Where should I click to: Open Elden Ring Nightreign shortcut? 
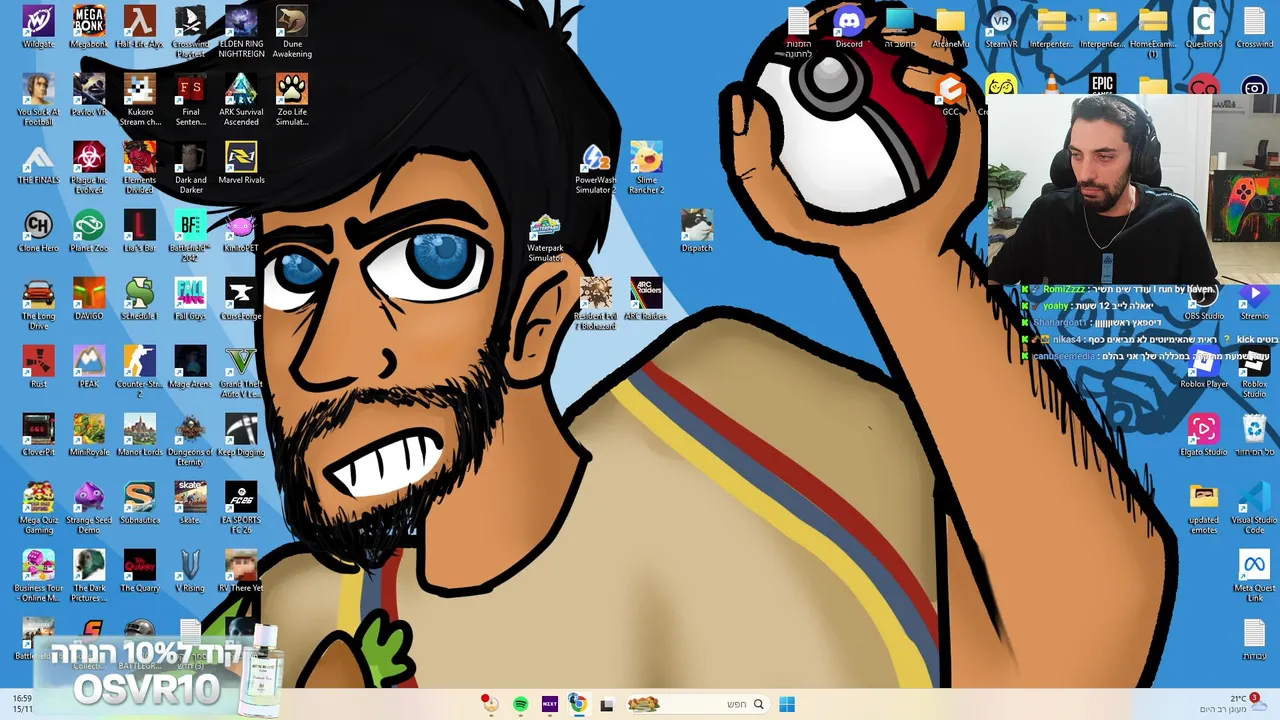241,32
